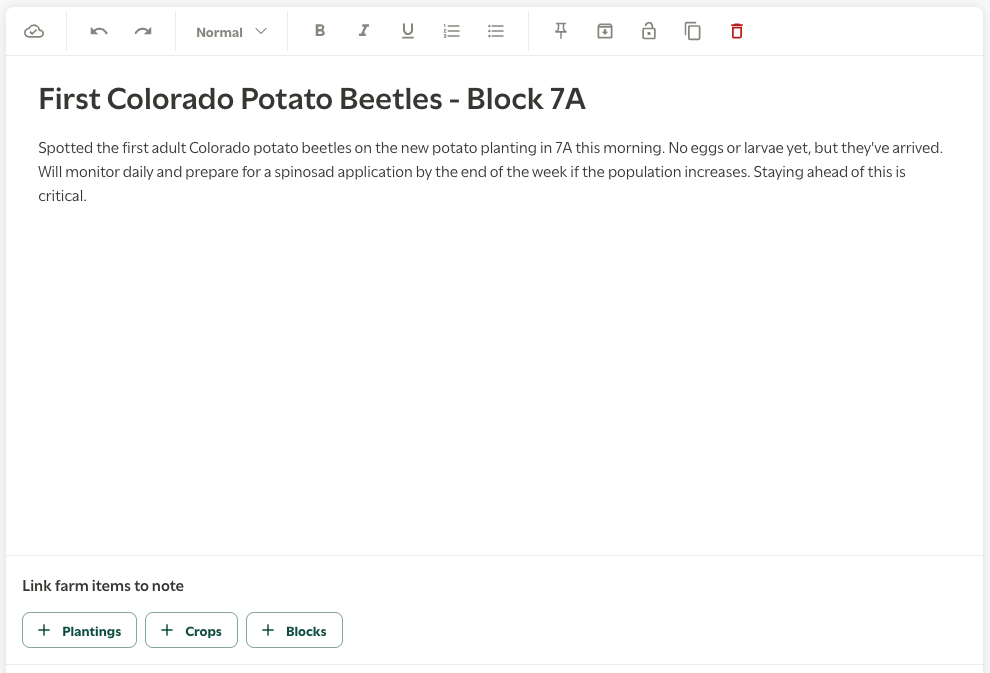990x673 pixels.
Task: Toggle italic formatting
Action: [x=364, y=31]
